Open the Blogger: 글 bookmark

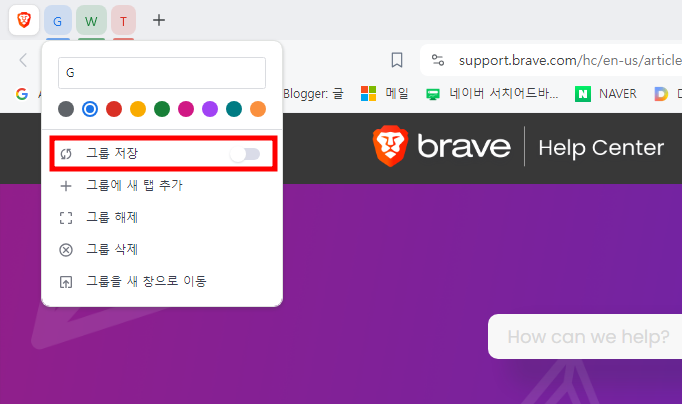(313, 93)
